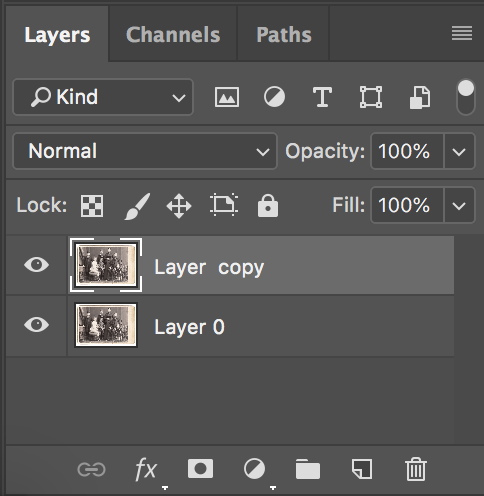Lock position move-arrows icon
This screenshot has width=484, height=496.
coord(179,206)
